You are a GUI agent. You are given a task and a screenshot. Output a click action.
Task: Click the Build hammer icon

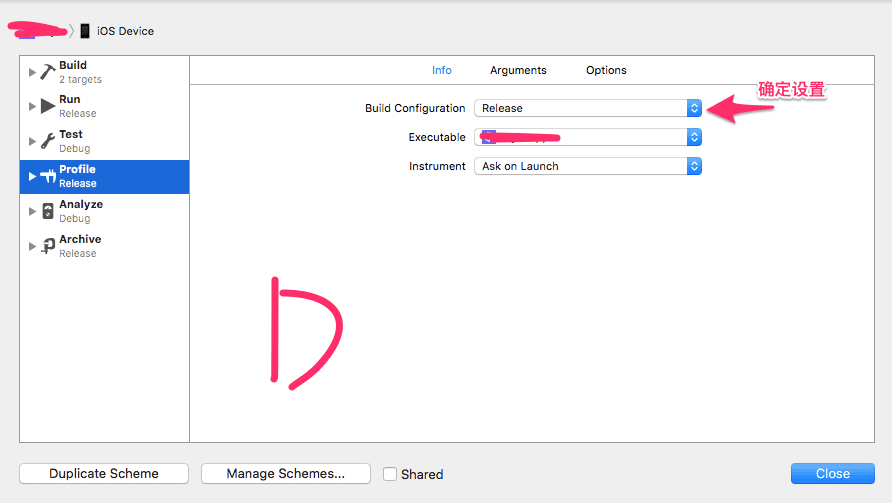[x=48, y=72]
